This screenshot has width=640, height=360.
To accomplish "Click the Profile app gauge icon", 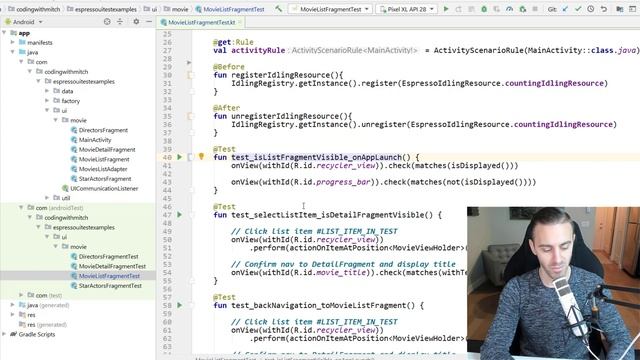I will tap(509, 9).
